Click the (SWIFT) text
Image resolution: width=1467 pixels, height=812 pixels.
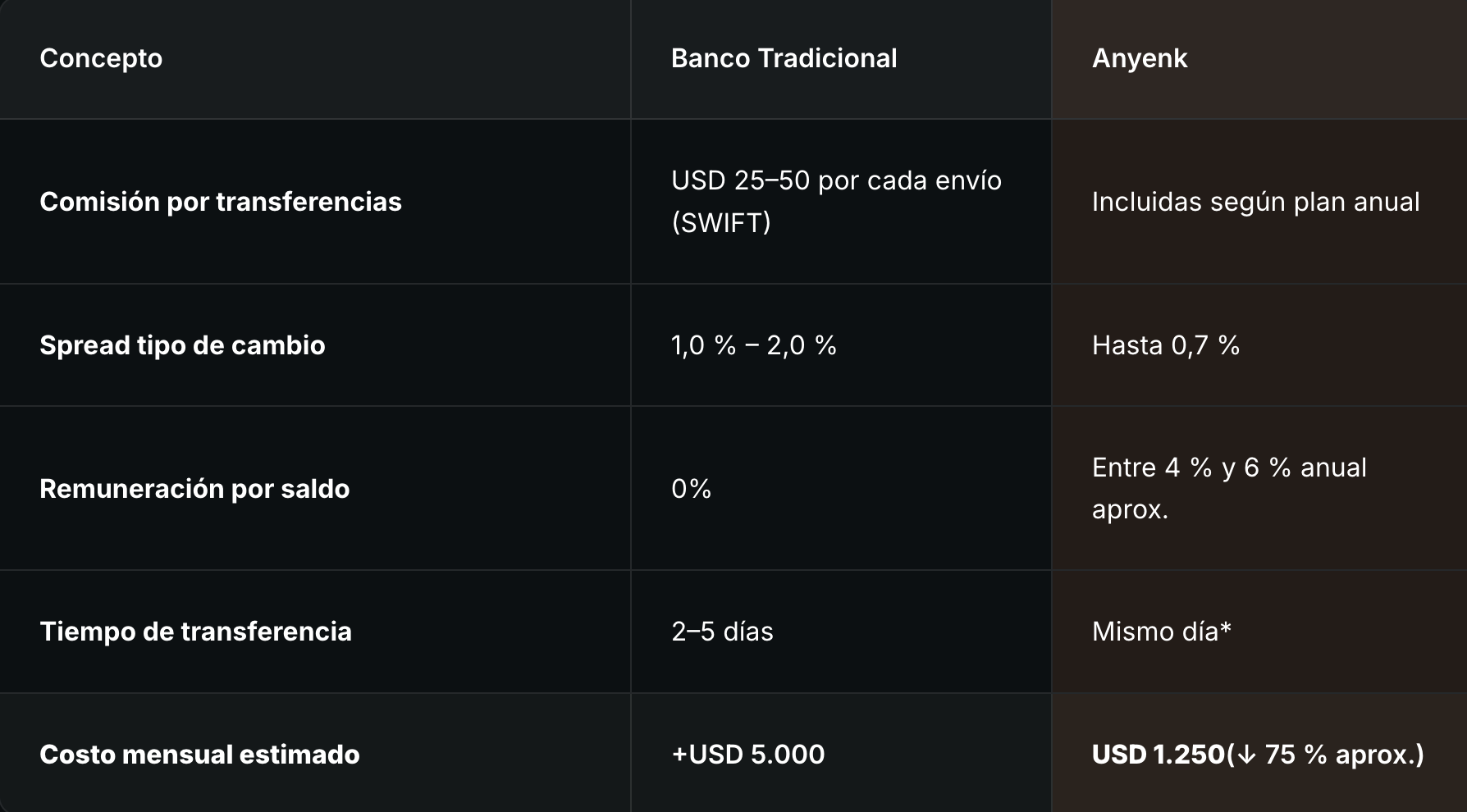pos(720,222)
